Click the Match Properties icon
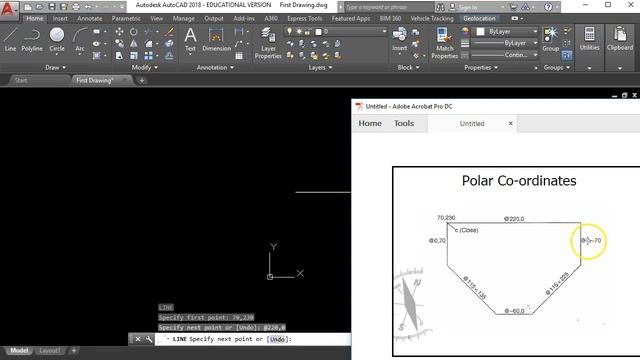640x360 pixels. 444,43
